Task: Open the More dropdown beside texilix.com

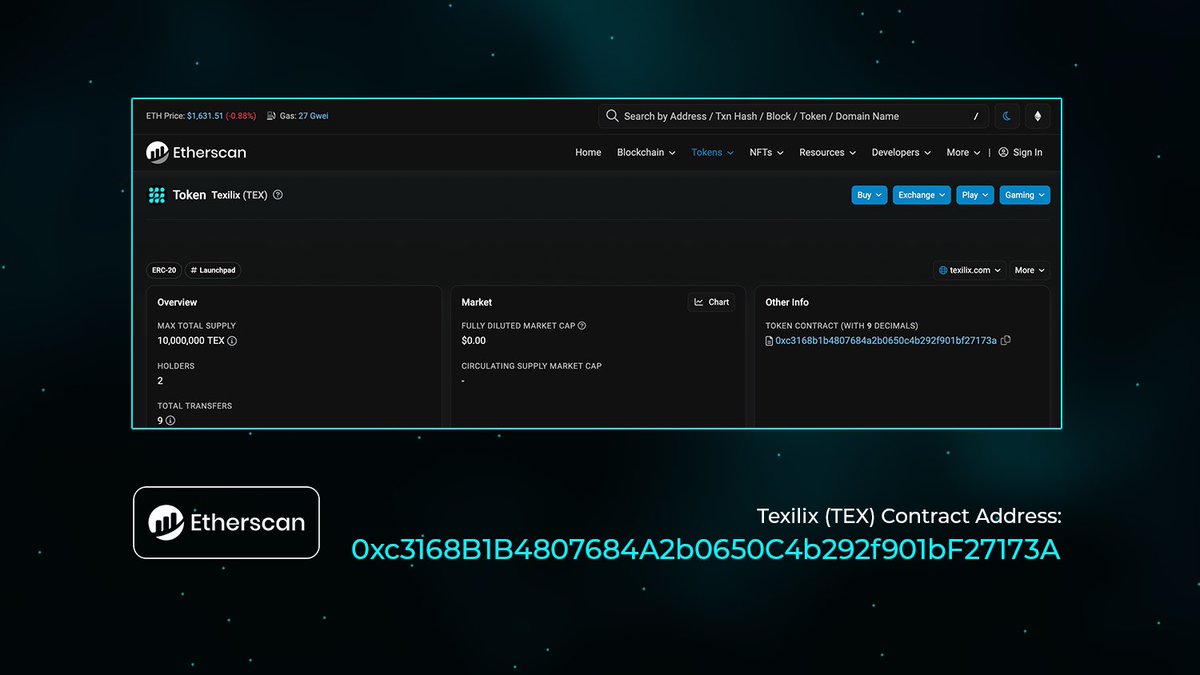Action: [x=1030, y=270]
